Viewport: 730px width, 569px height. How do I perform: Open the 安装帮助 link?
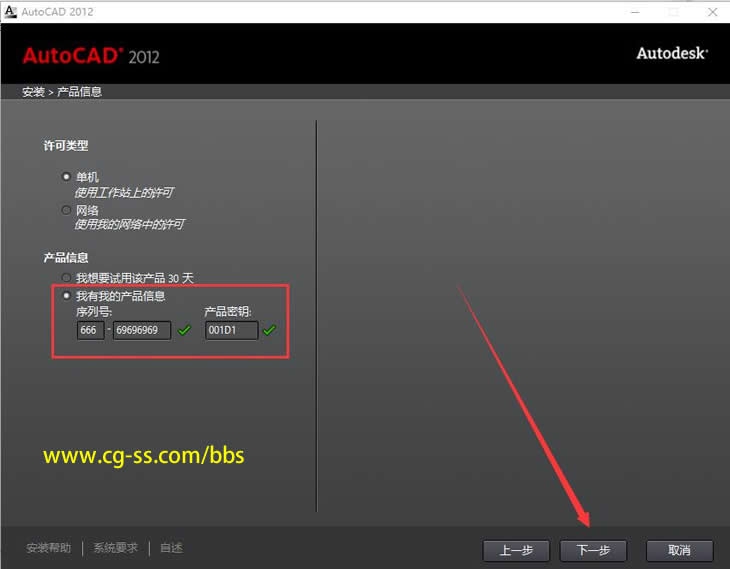[x=49, y=548]
